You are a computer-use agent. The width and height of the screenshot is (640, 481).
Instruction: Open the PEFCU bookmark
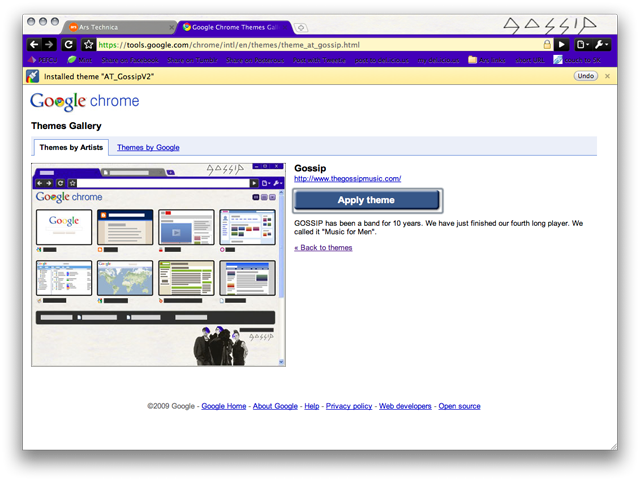42,60
